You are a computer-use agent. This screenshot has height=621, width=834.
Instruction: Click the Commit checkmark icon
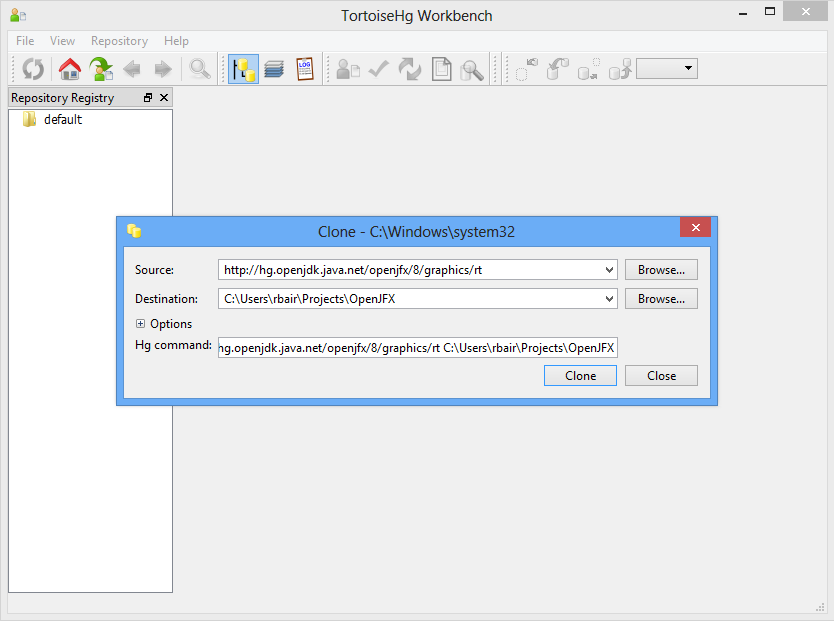(x=379, y=69)
